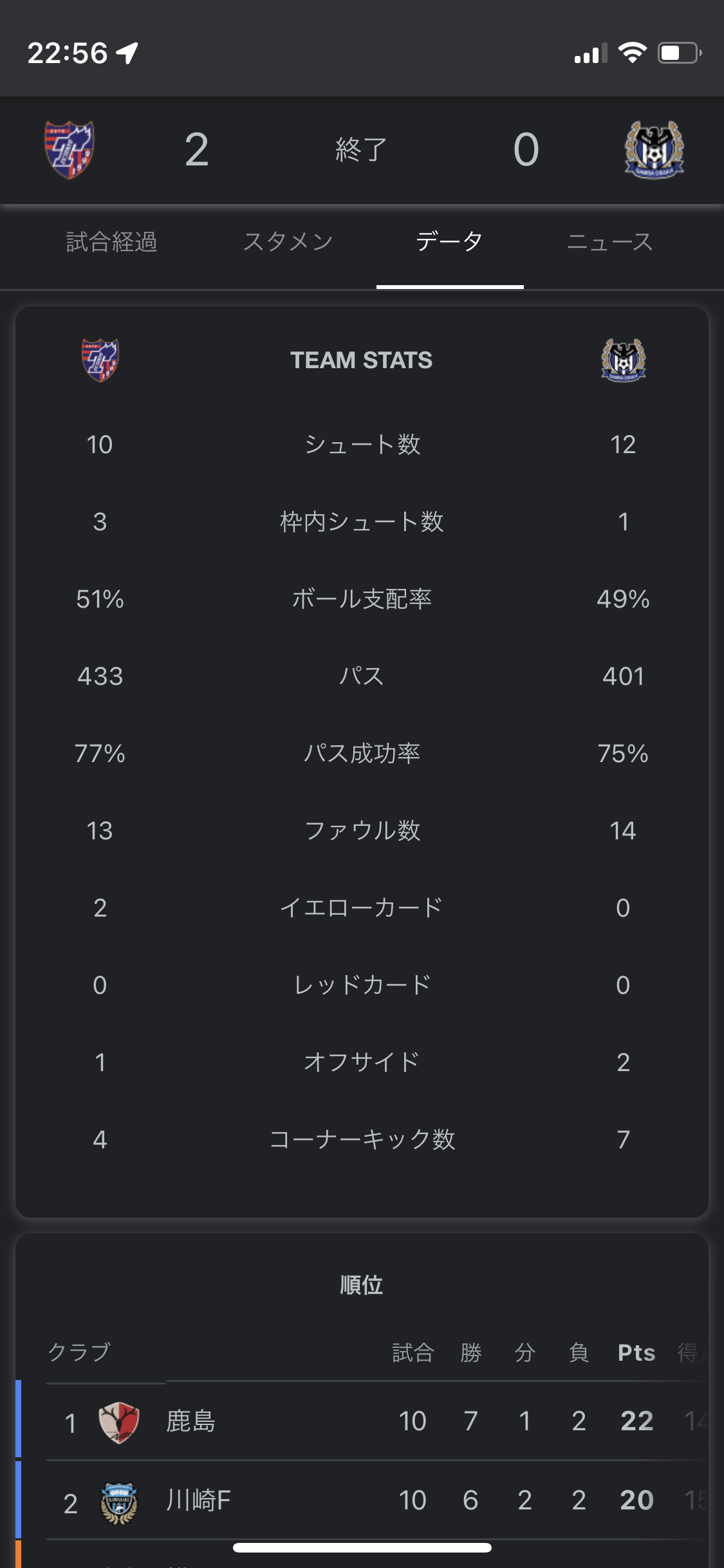724x1568 pixels.
Task: Open 鹿島 team row in standings
Action: pos(190,1422)
